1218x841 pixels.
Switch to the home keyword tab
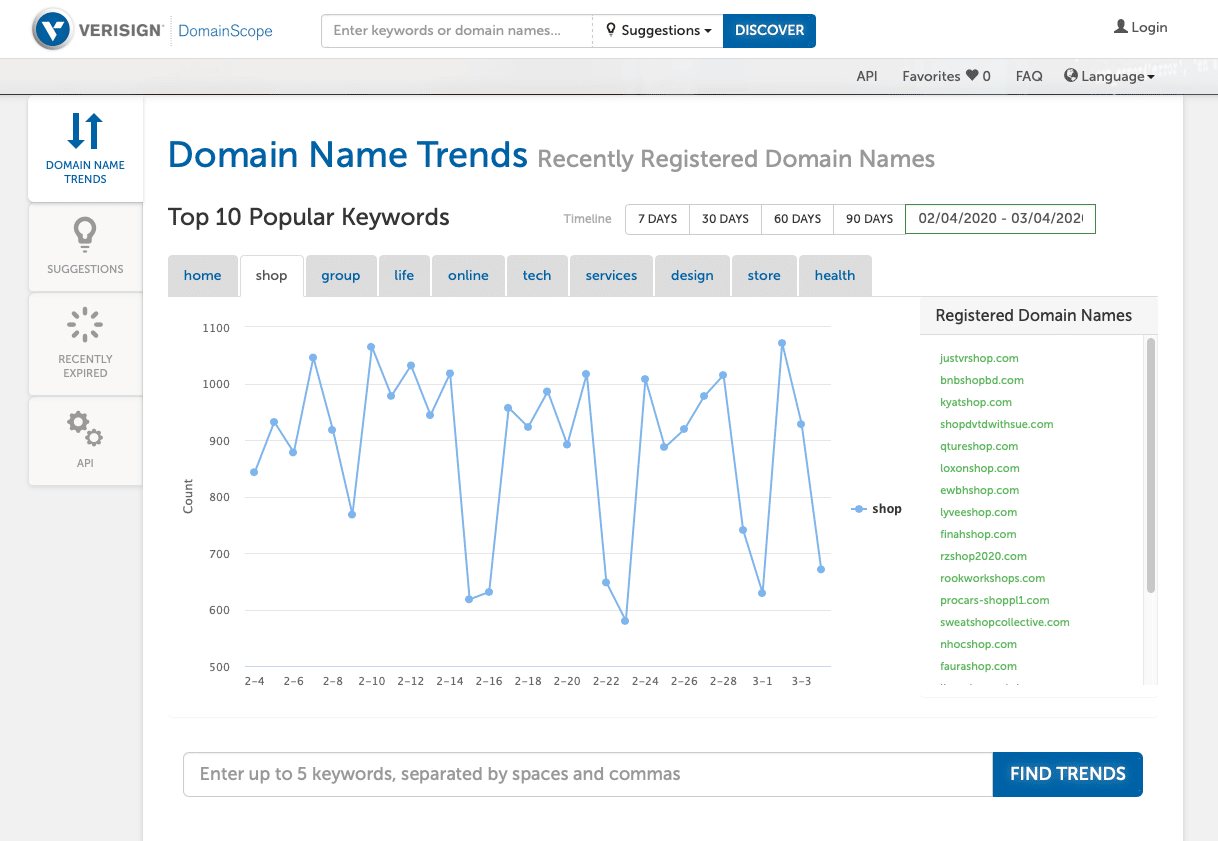tap(202, 276)
